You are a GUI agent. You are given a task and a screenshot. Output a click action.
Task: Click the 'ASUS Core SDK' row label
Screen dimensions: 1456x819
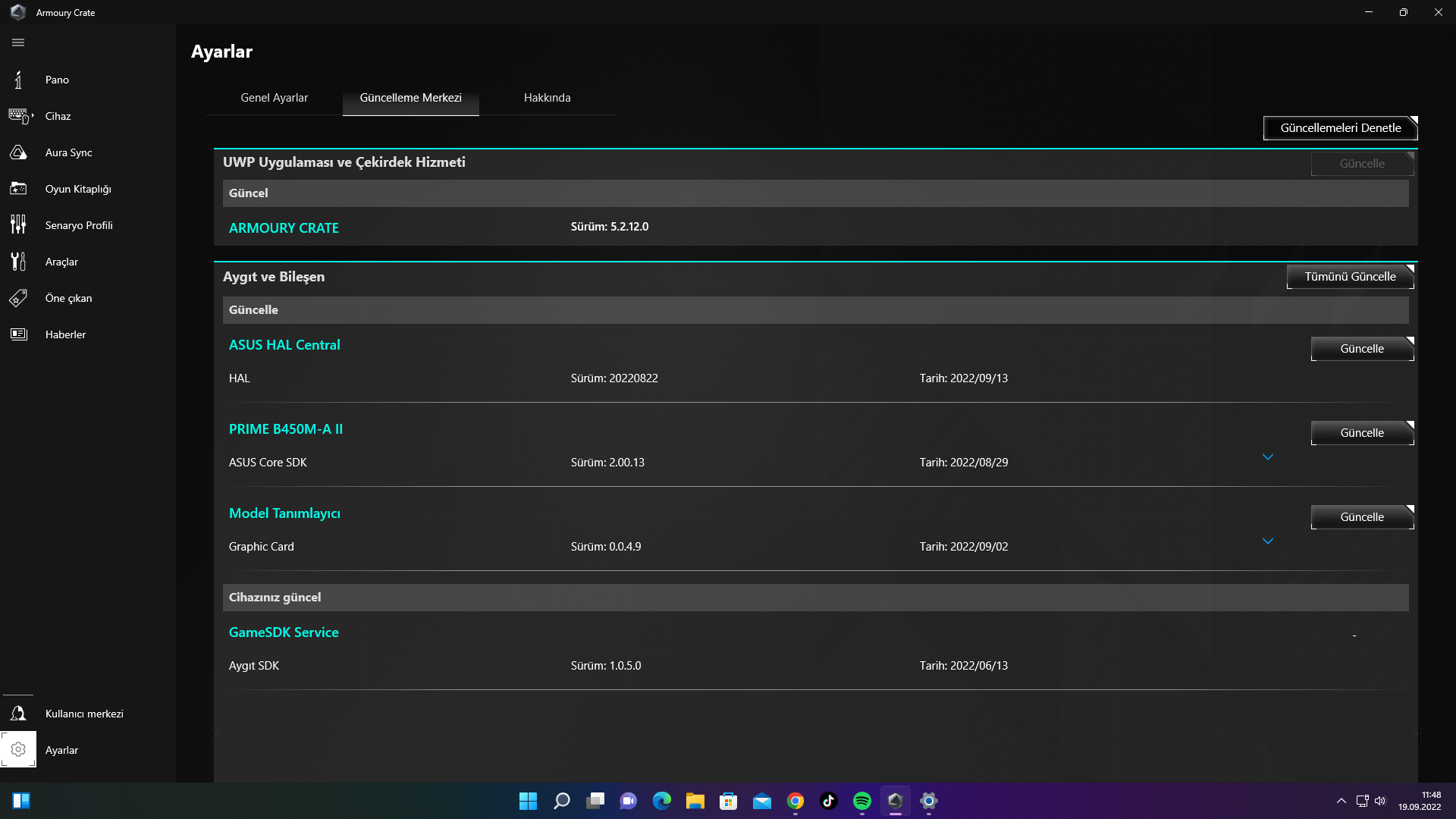coord(268,463)
